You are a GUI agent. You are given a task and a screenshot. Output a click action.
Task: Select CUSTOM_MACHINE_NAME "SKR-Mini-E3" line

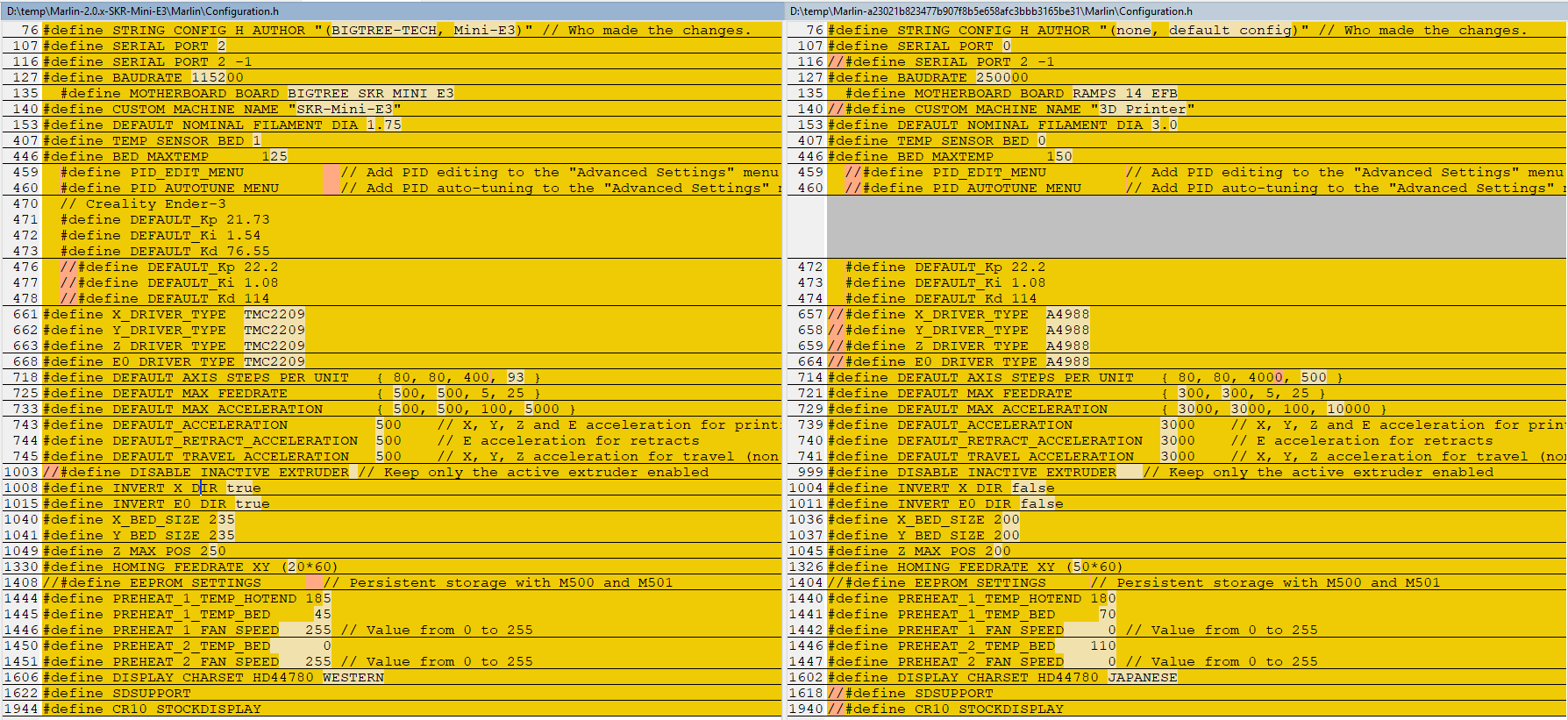point(391,110)
